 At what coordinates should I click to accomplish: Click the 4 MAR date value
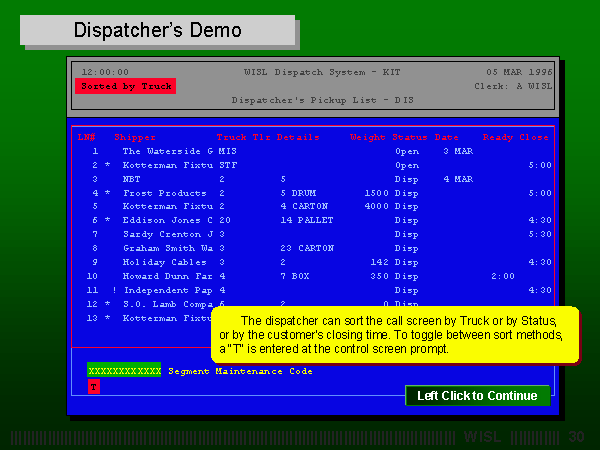[458, 179]
